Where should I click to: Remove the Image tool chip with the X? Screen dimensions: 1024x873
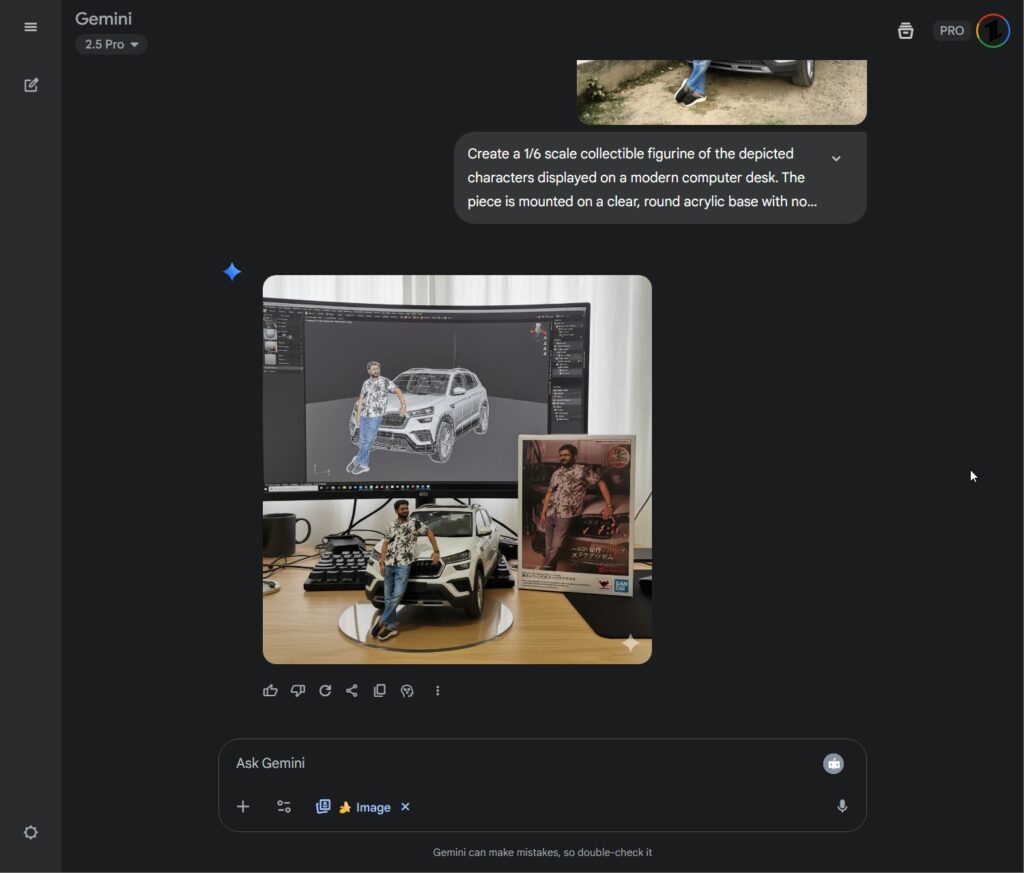pos(405,807)
